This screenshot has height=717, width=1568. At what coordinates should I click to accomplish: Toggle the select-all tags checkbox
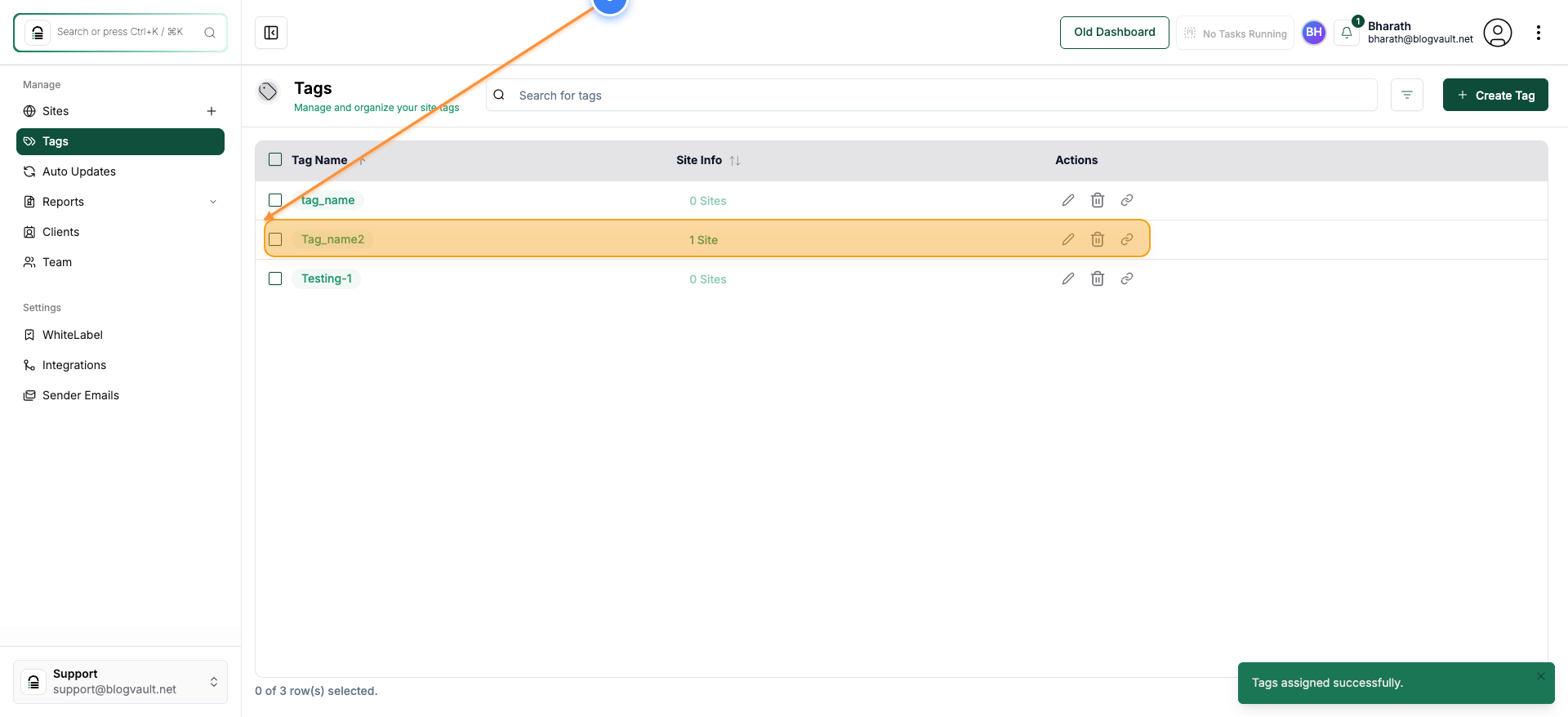click(275, 159)
